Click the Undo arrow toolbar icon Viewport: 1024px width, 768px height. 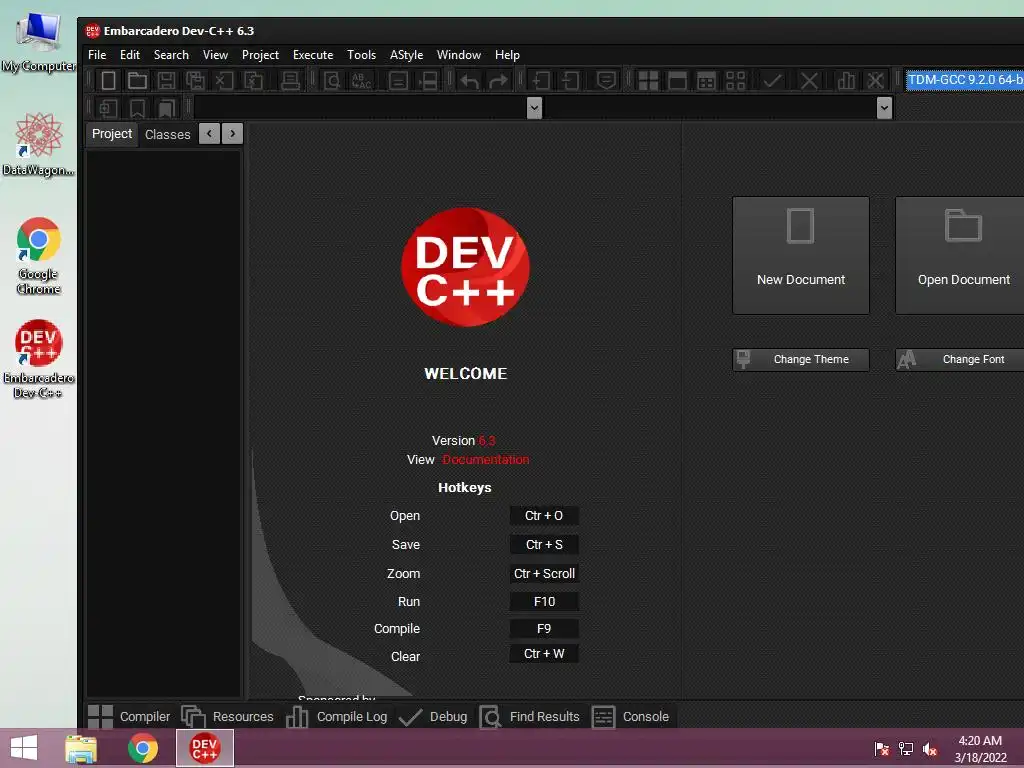point(470,80)
